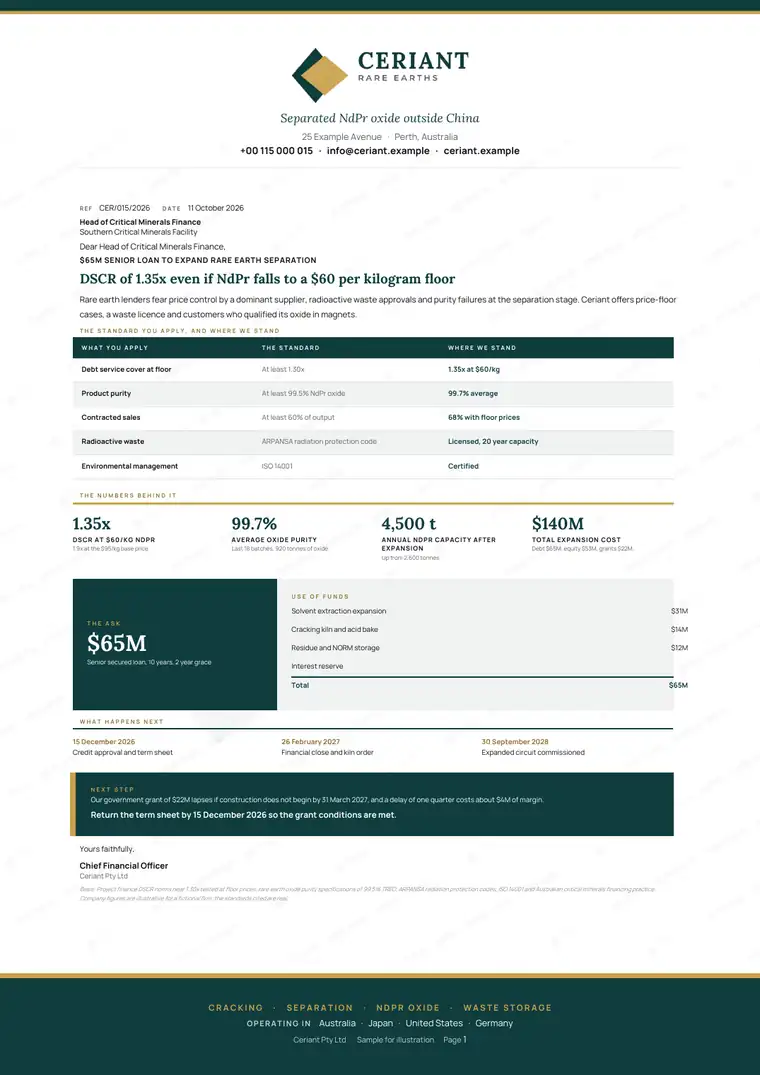Click the 'Chief Financial Officer' signature
The image size is (760, 1075).
(x=123, y=866)
